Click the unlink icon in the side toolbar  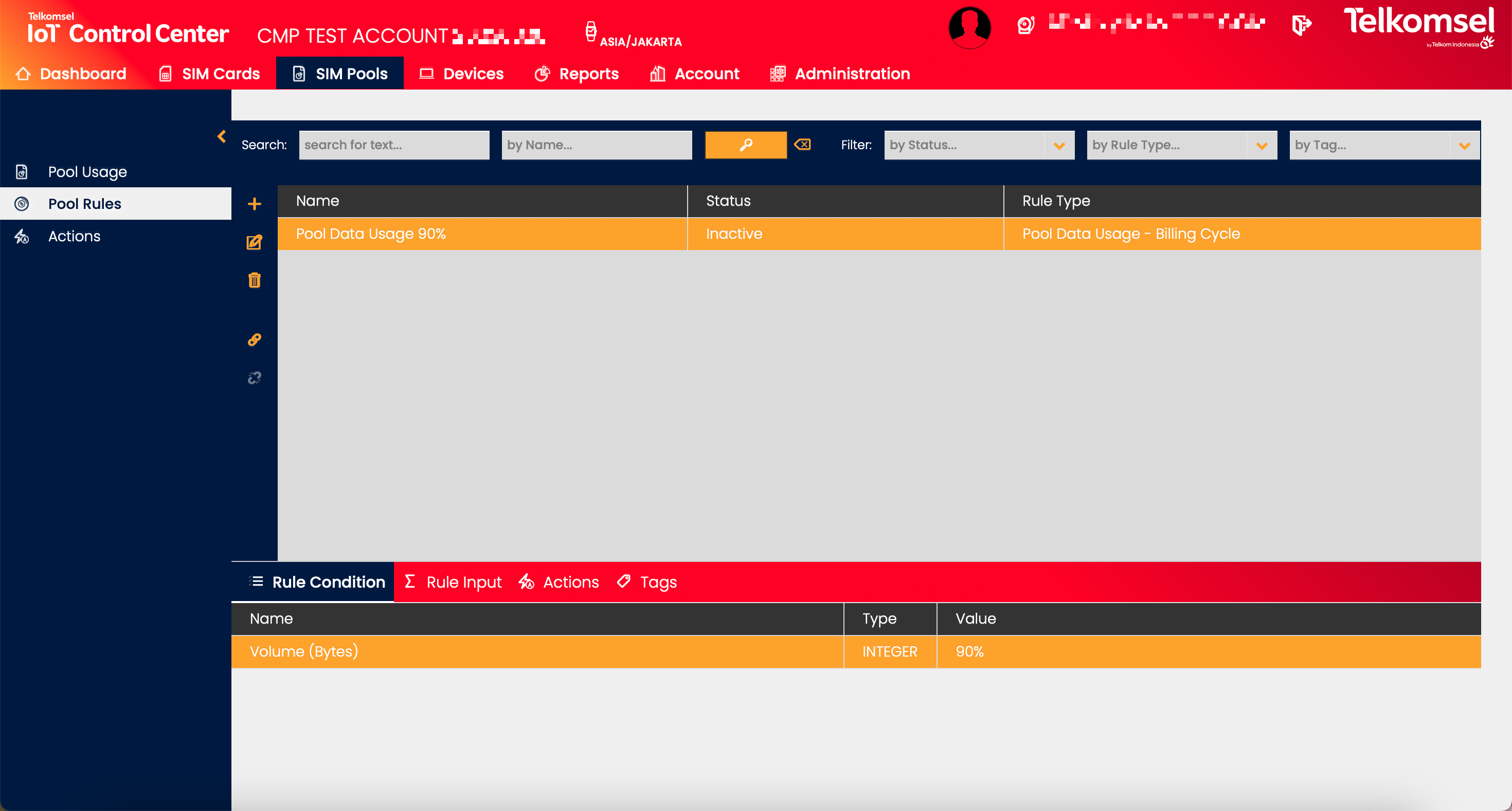click(254, 378)
